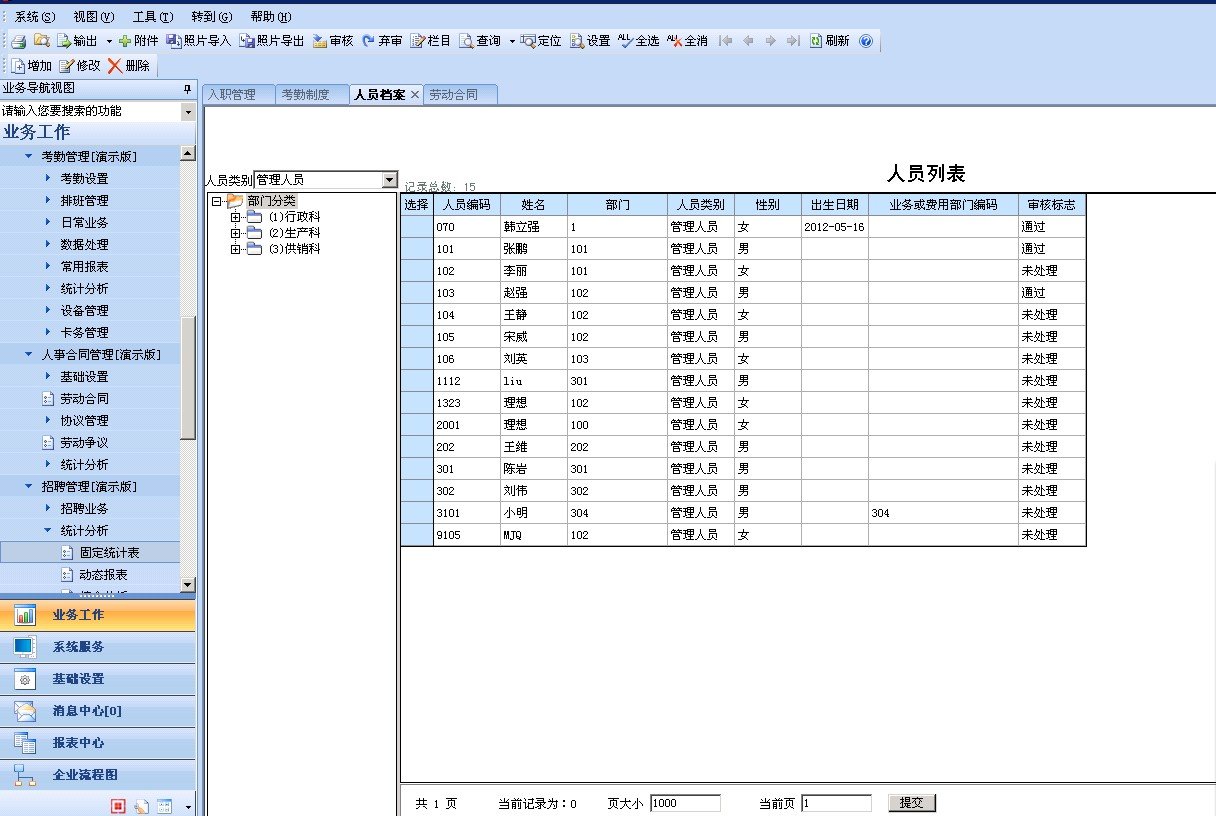The width and height of the screenshot is (1216, 816).
Task: Select the row checkbox for 宋威
Action: [417, 337]
